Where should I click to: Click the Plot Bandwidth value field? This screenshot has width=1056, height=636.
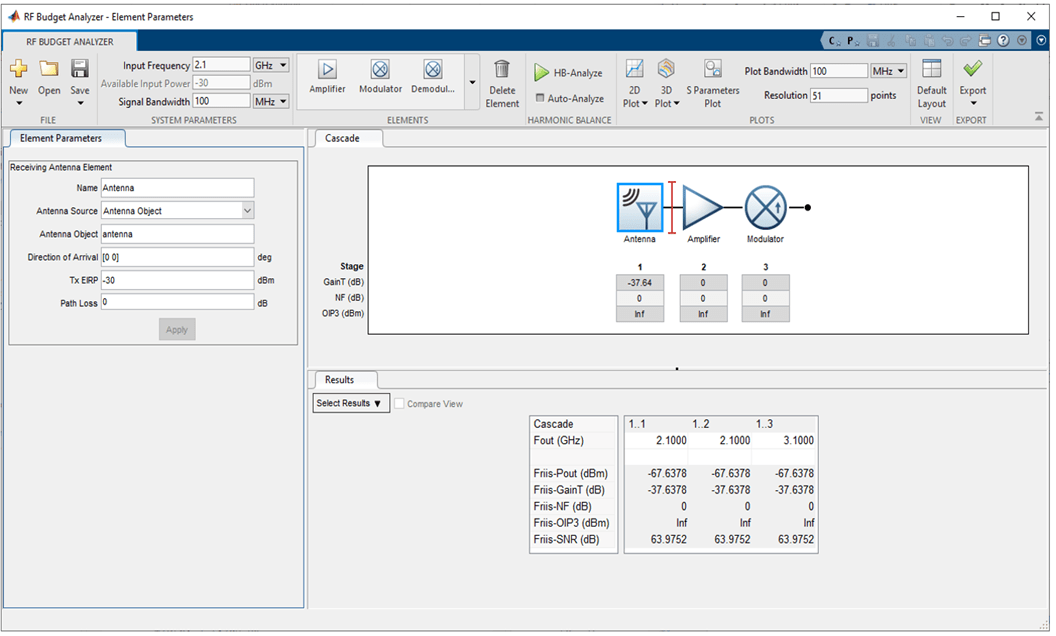point(839,71)
